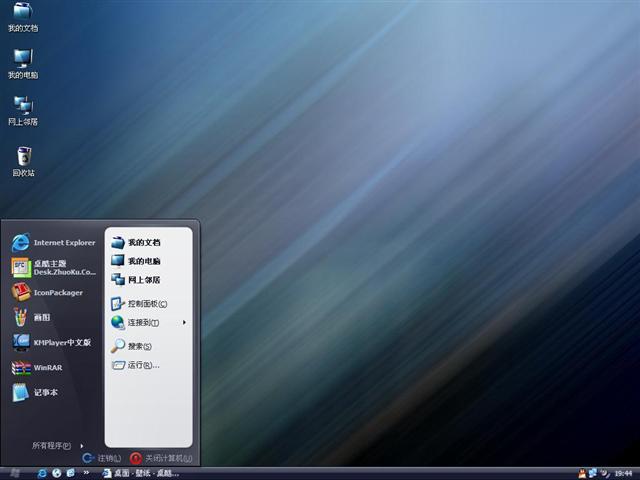Click the 19:44 system clock
The width and height of the screenshot is (640, 480).
click(623, 473)
